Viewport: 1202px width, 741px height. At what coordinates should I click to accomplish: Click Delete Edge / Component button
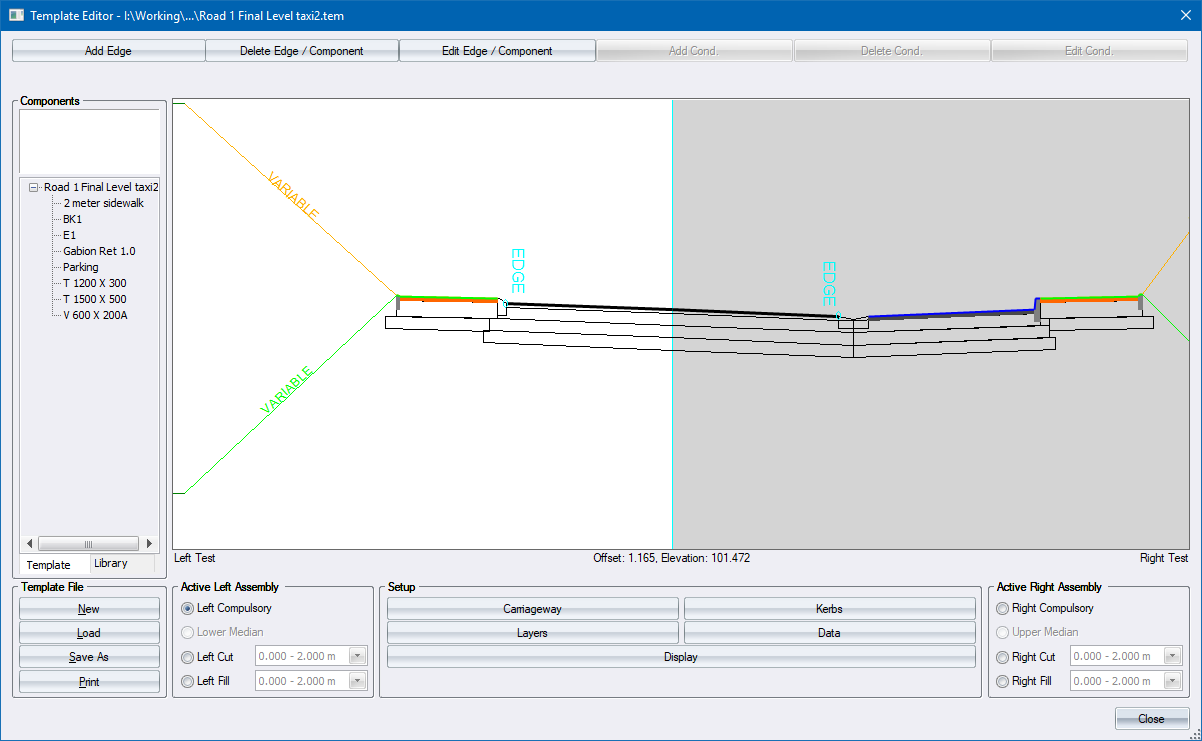(301, 51)
